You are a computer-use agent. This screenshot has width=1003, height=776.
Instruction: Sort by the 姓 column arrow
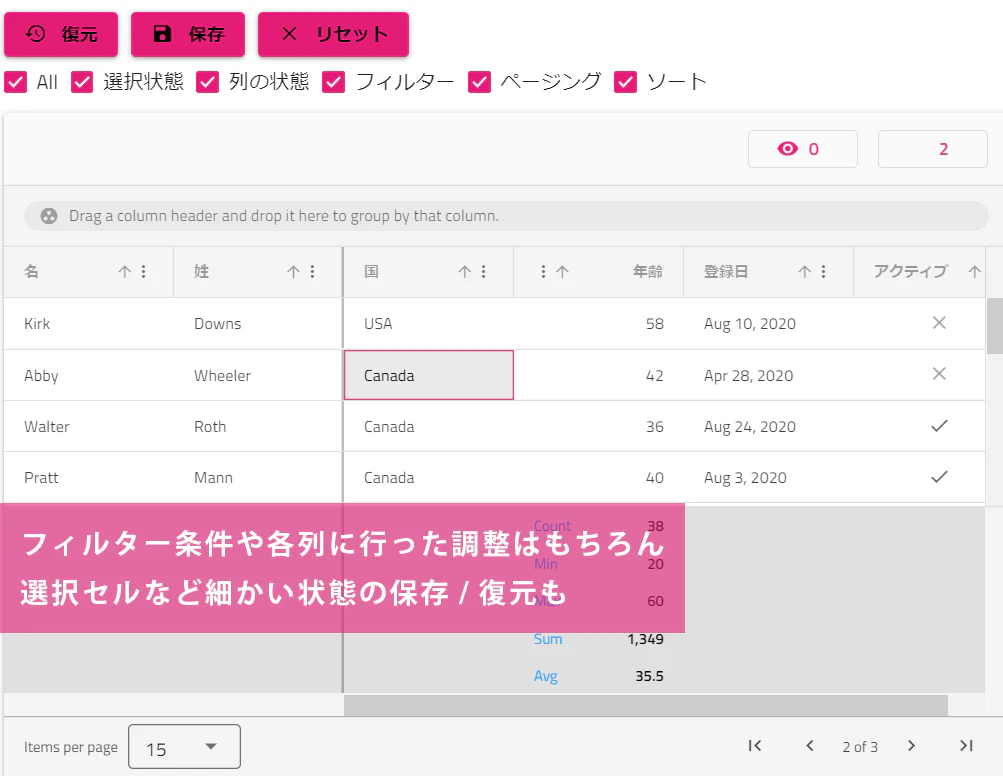coord(294,272)
